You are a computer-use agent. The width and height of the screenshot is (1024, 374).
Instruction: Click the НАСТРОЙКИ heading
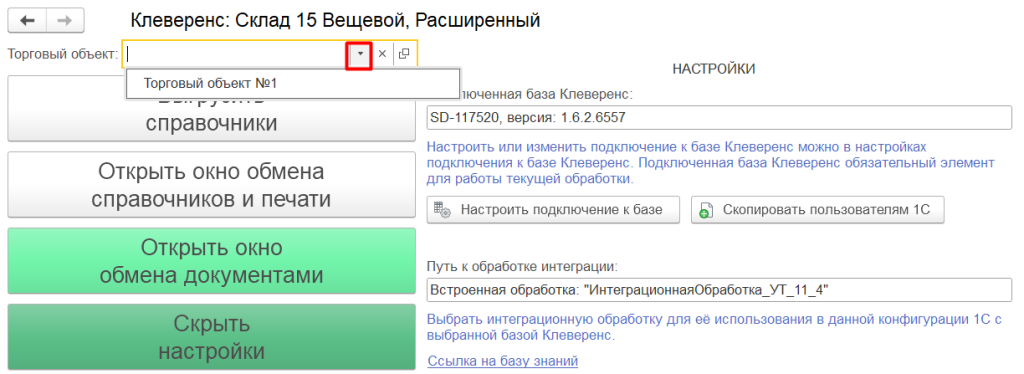tap(714, 69)
